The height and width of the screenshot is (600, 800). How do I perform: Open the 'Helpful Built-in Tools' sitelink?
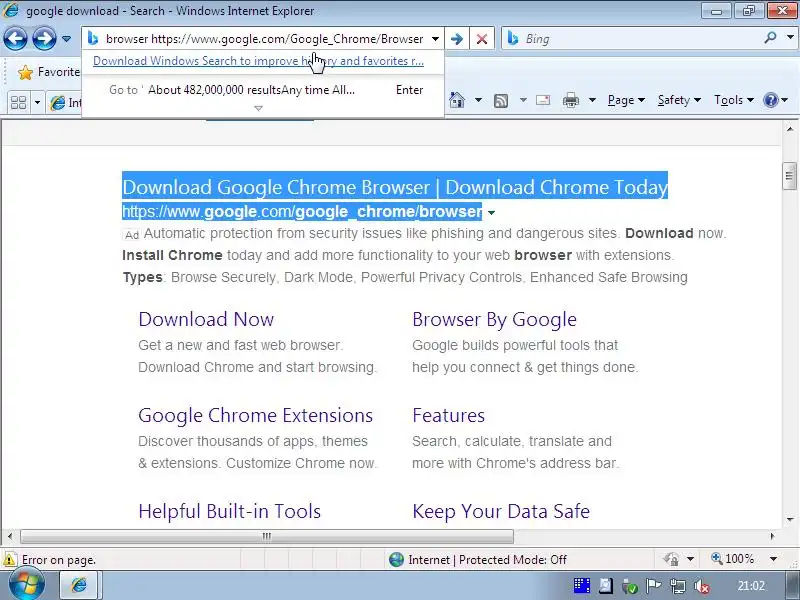(230, 511)
